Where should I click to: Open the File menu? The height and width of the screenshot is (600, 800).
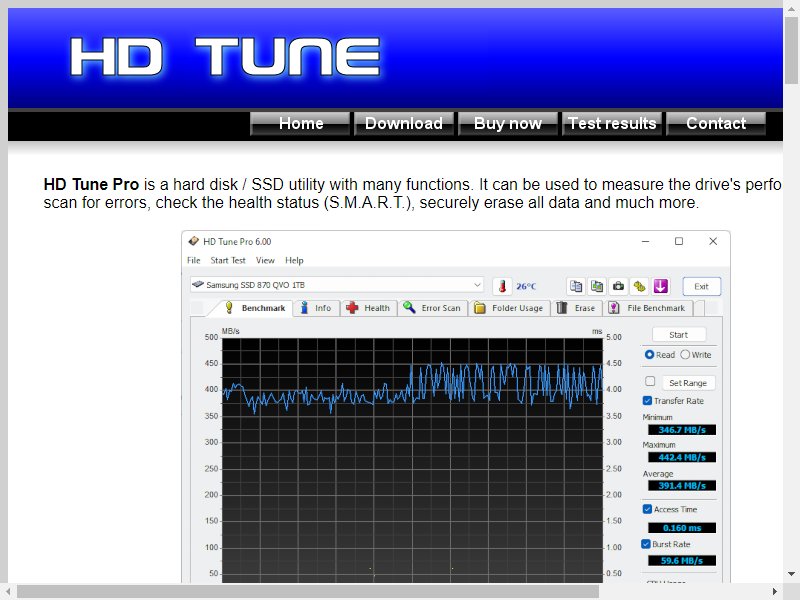(194, 260)
